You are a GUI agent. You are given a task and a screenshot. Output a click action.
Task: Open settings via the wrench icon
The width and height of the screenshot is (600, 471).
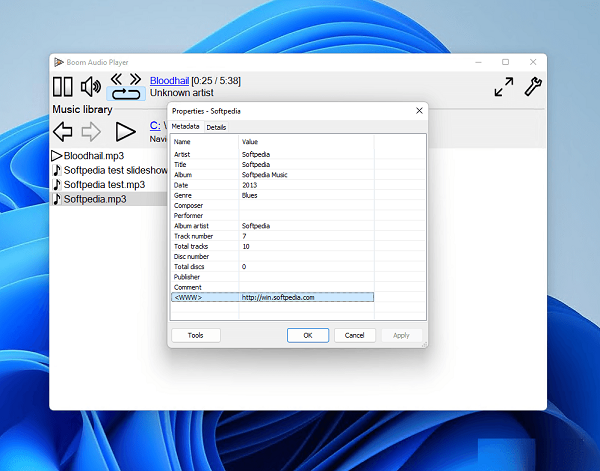(x=533, y=87)
